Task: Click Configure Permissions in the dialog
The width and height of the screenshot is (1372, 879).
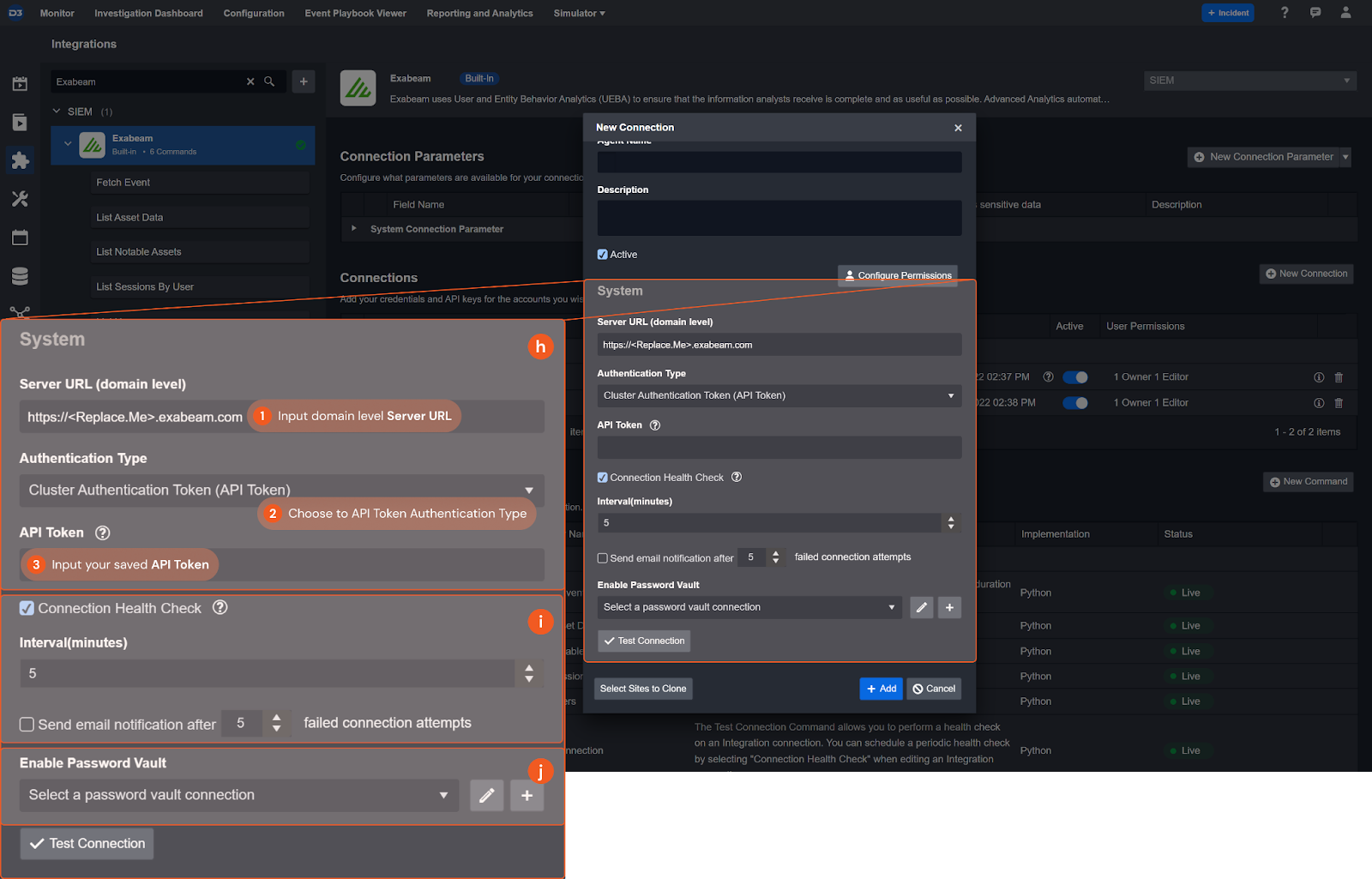Action: click(898, 275)
